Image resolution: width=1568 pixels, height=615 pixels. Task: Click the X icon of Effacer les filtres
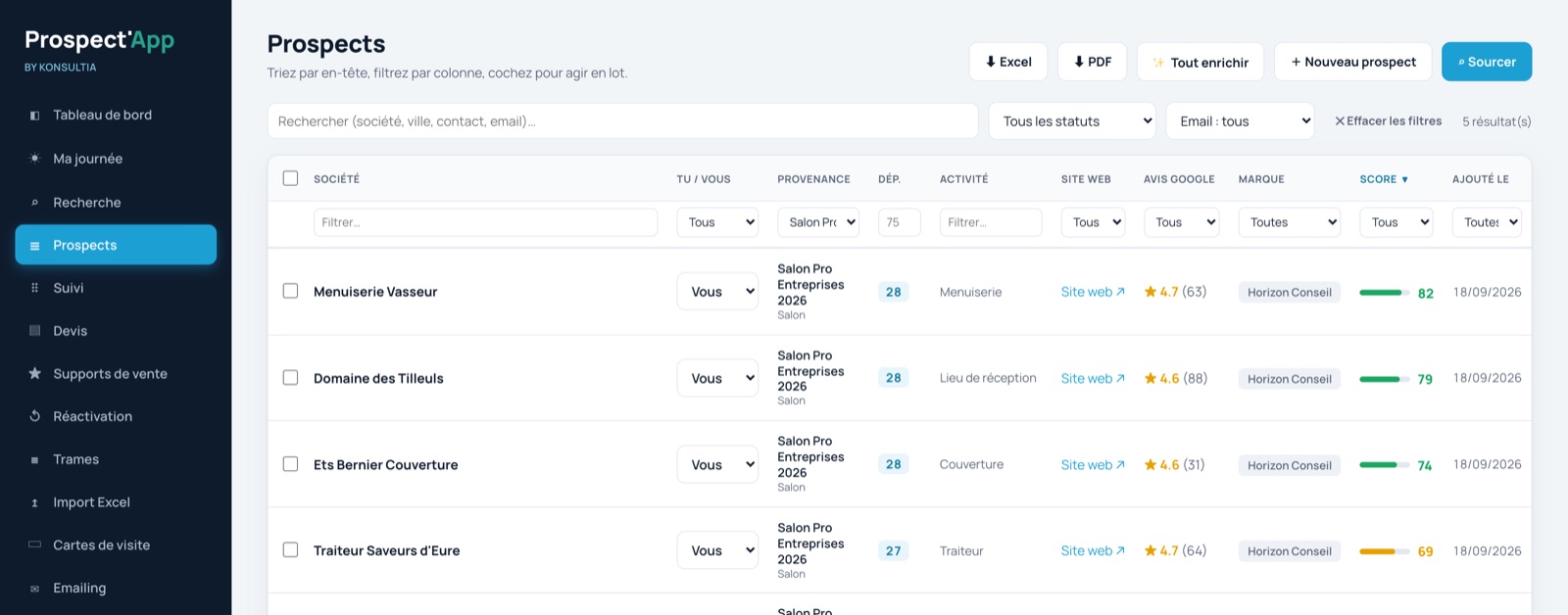(x=1340, y=121)
